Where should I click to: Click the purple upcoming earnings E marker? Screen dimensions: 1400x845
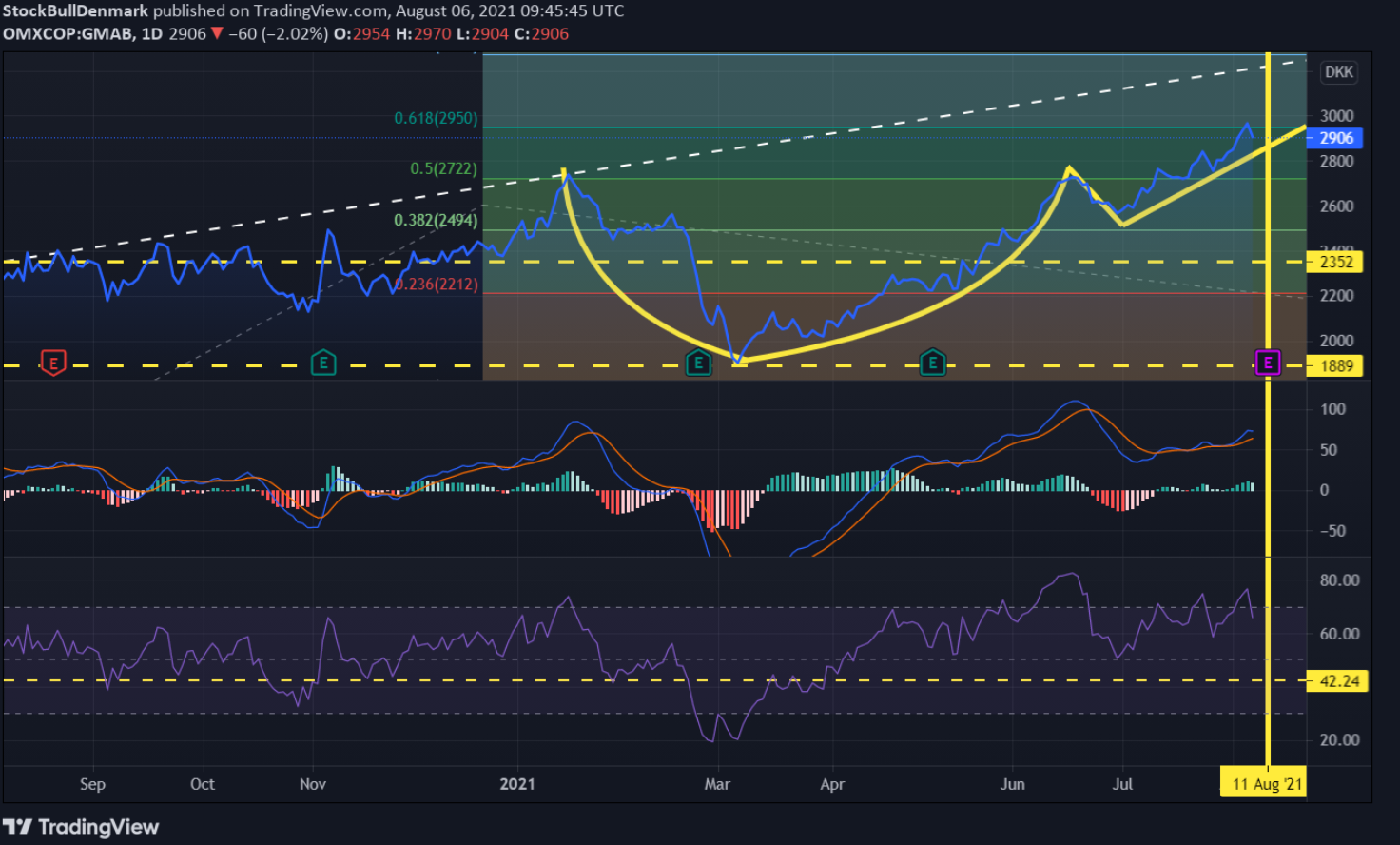coord(1268,363)
